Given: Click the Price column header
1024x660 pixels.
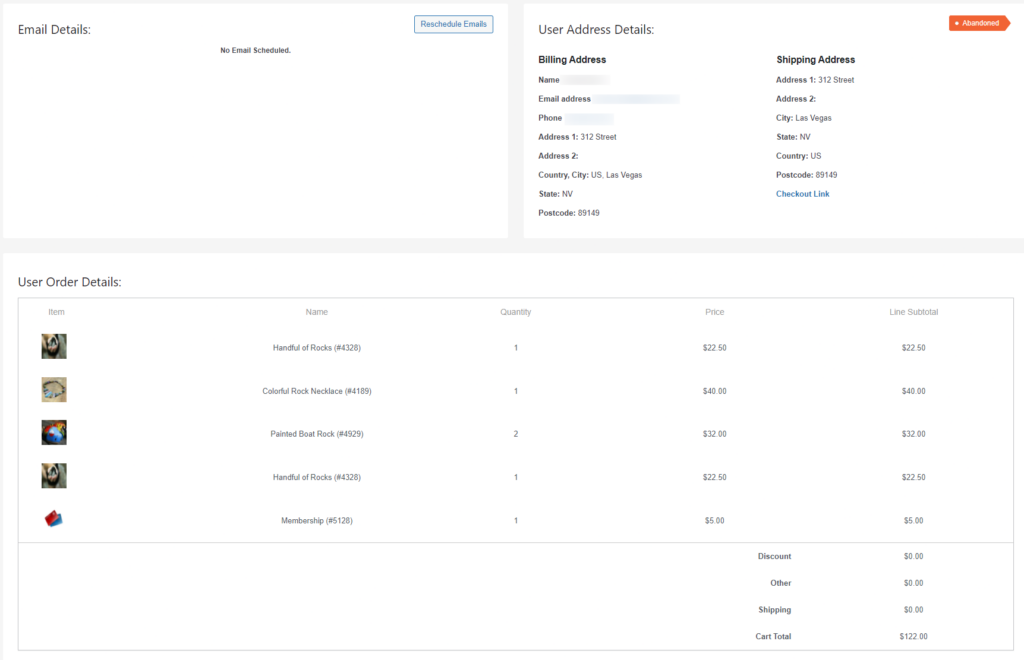Looking at the screenshot, I should (x=714, y=312).
